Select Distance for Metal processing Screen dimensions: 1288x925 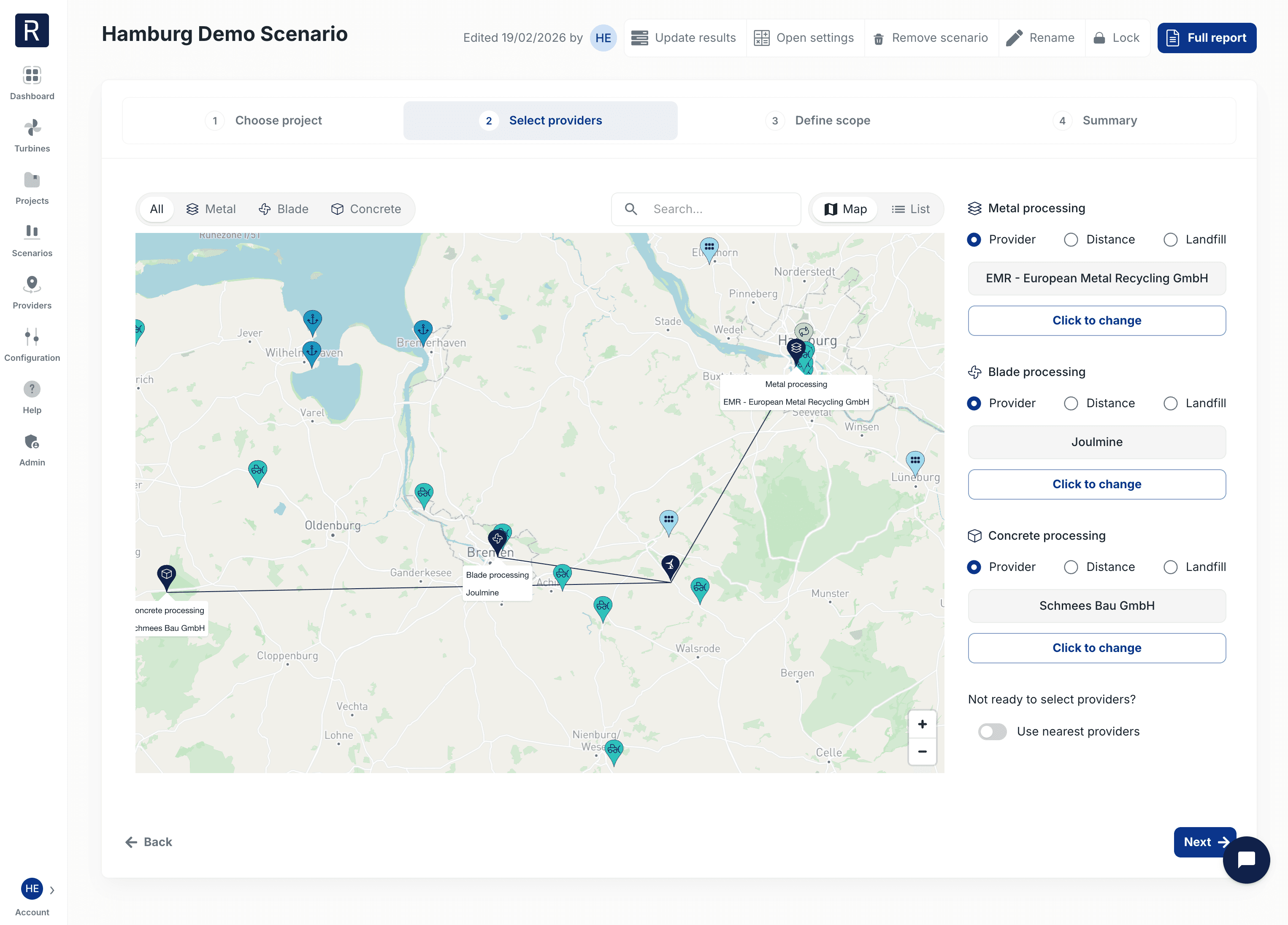point(1071,240)
